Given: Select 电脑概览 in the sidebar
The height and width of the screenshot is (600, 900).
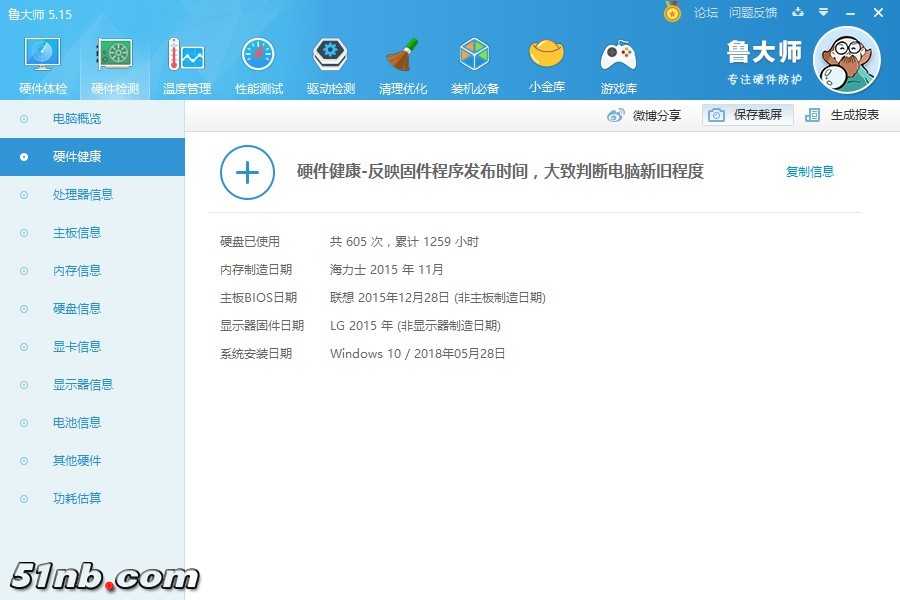Looking at the screenshot, I should 76,119.
